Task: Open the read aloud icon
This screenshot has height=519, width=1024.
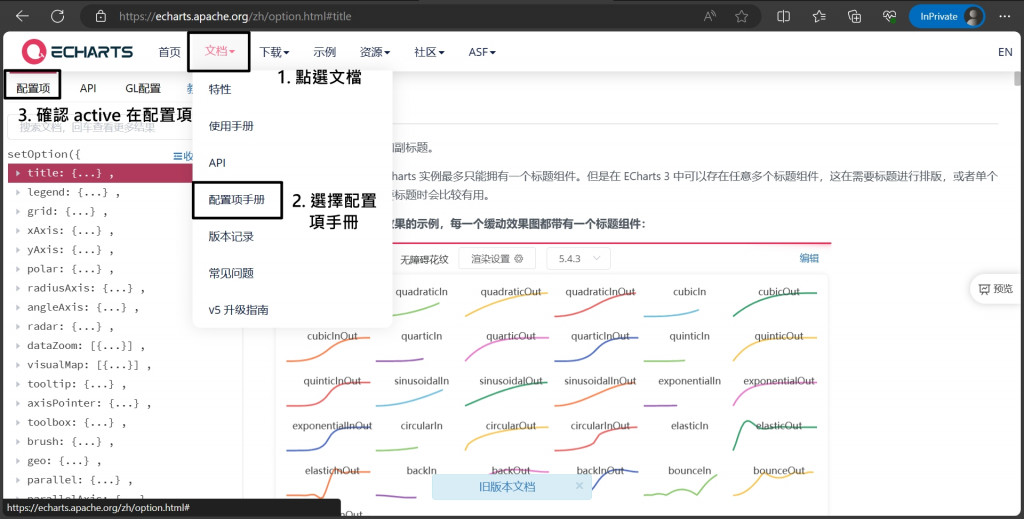Action: pyautogui.click(x=710, y=16)
